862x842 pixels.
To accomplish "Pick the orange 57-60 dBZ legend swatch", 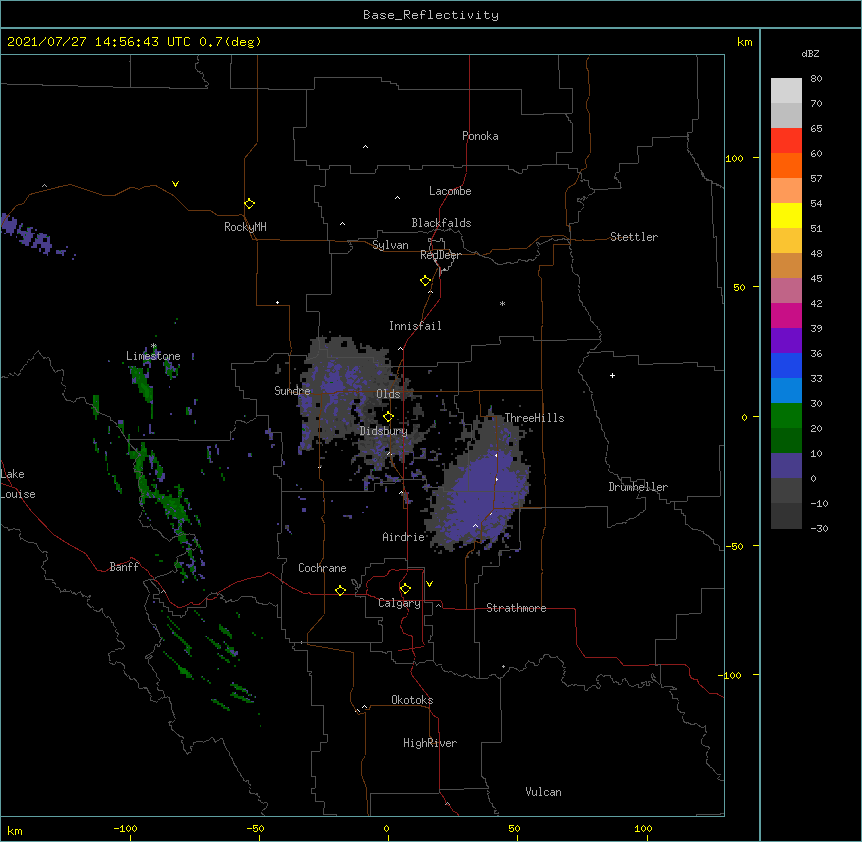I will 786,165.
